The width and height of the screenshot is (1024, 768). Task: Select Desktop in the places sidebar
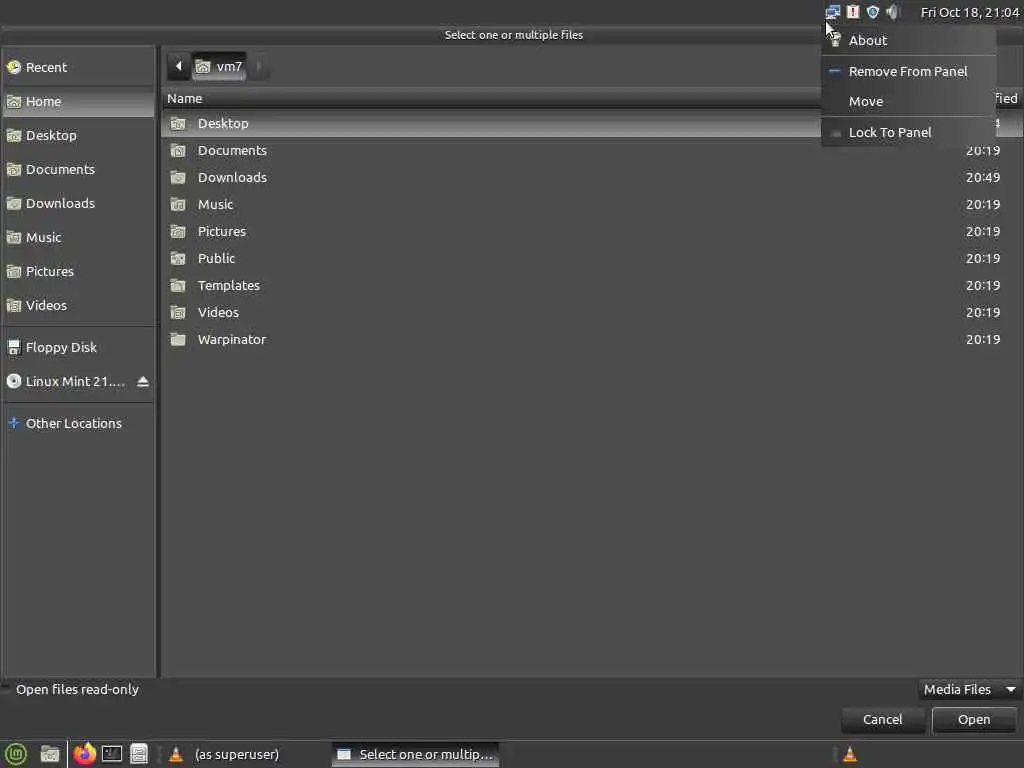tap(78, 135)
